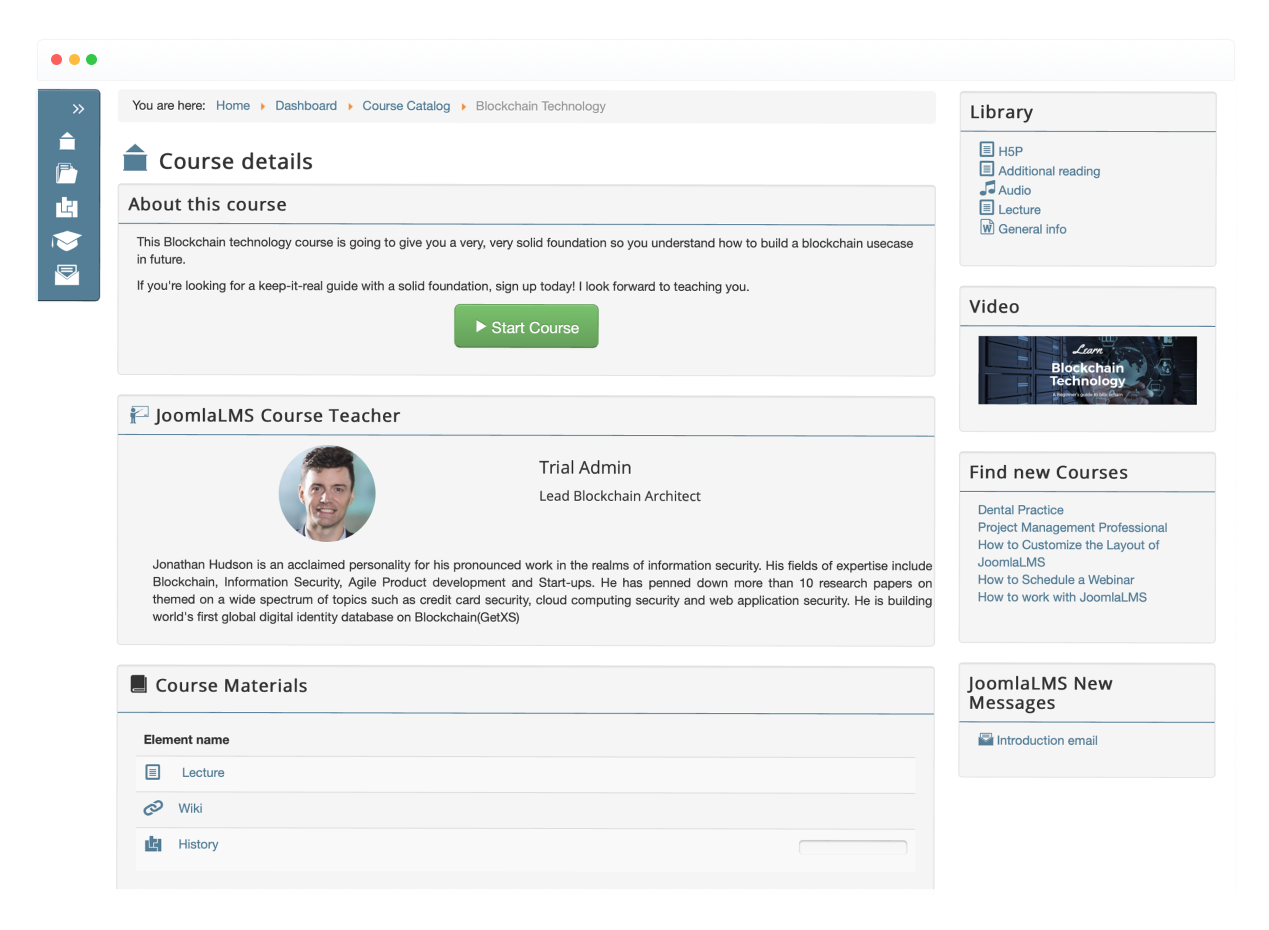Open the Wiki link in Course Materials

point(190,809)
